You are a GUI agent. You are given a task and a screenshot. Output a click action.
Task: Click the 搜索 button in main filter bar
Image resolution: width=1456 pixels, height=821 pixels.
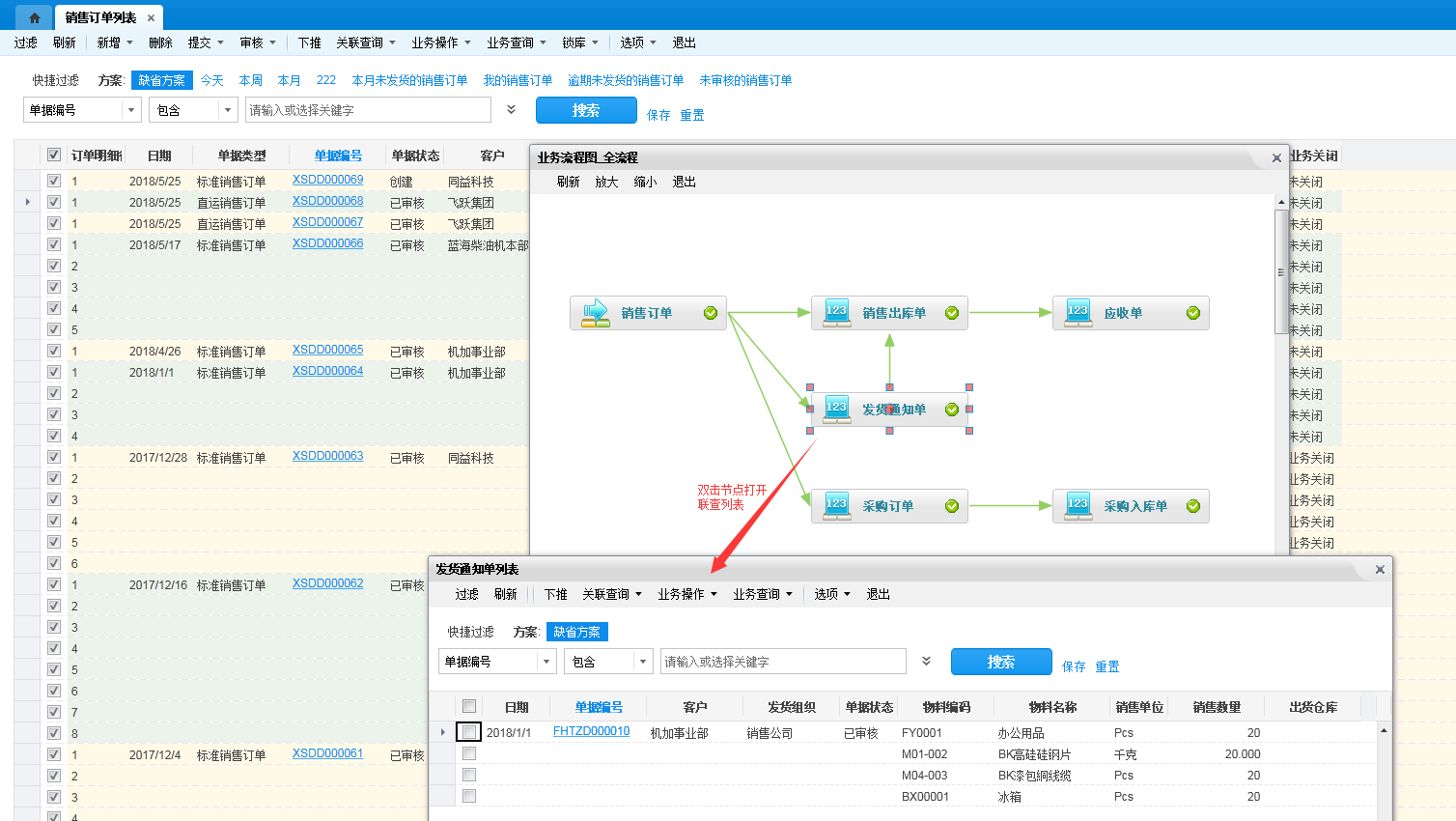586,110
